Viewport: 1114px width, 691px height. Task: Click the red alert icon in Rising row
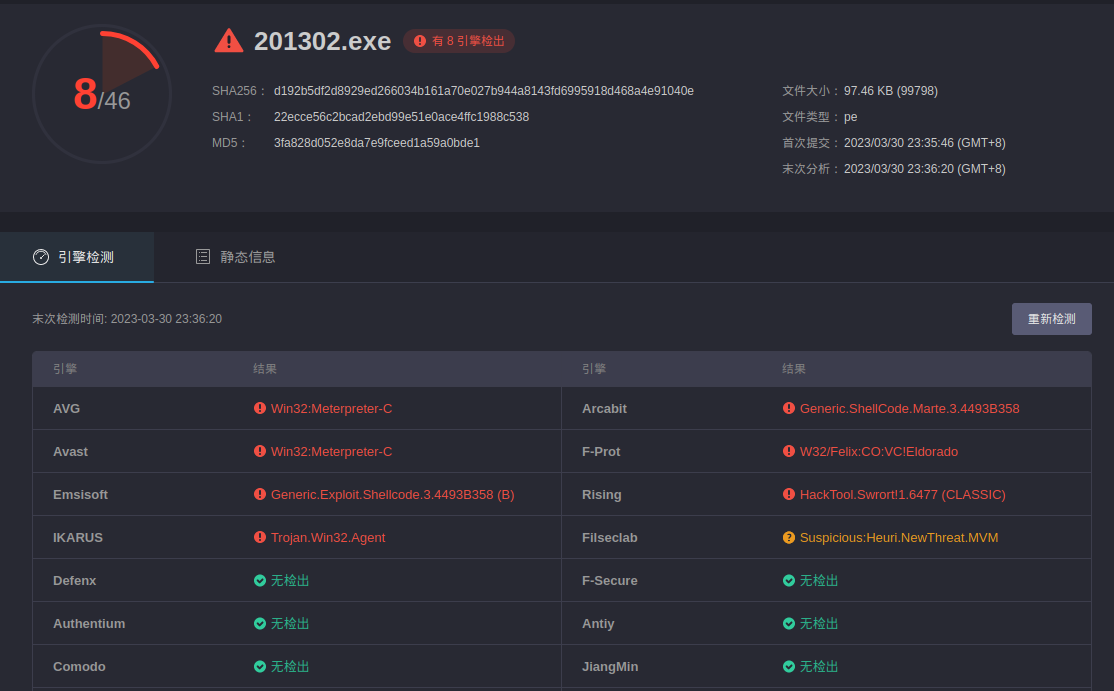click(789, 494)
